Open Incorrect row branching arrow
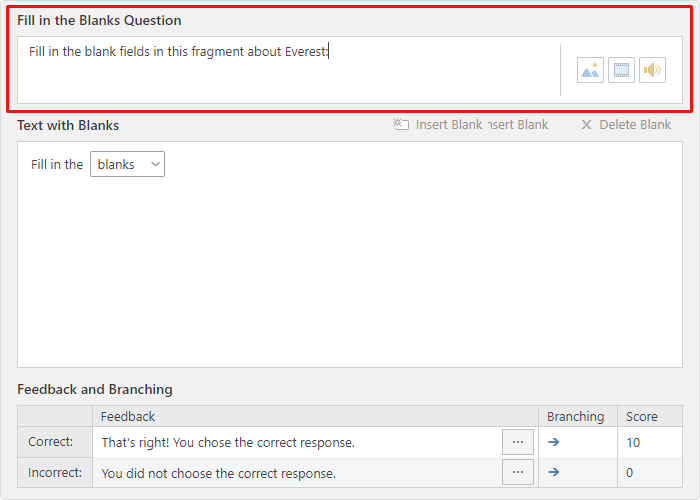 tap(554, 472)
